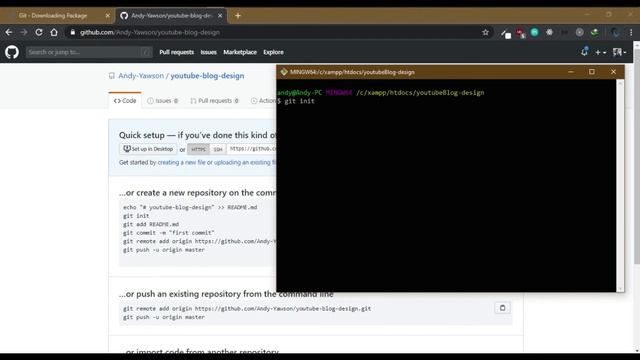Open the GitHub notifications bell
Viewport: 640px width, 360px height.
click(x=584, y=52)
